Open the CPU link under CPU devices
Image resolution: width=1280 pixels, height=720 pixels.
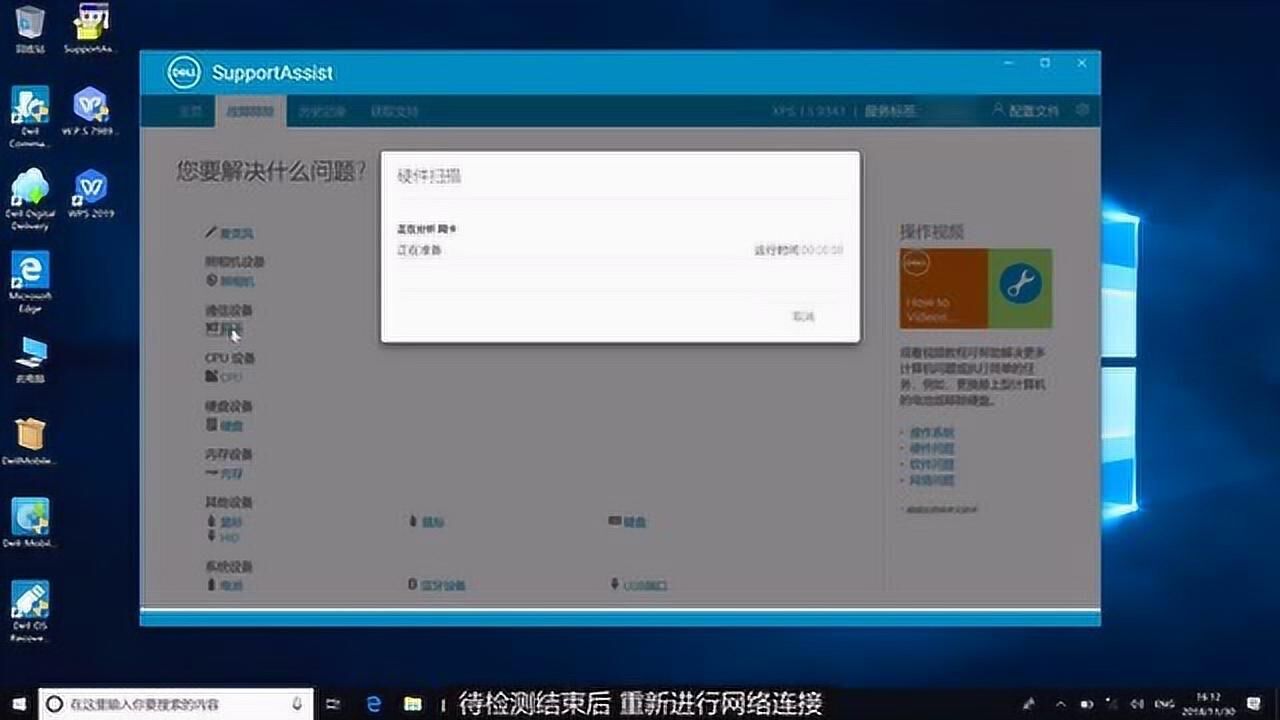click(231, 378)
